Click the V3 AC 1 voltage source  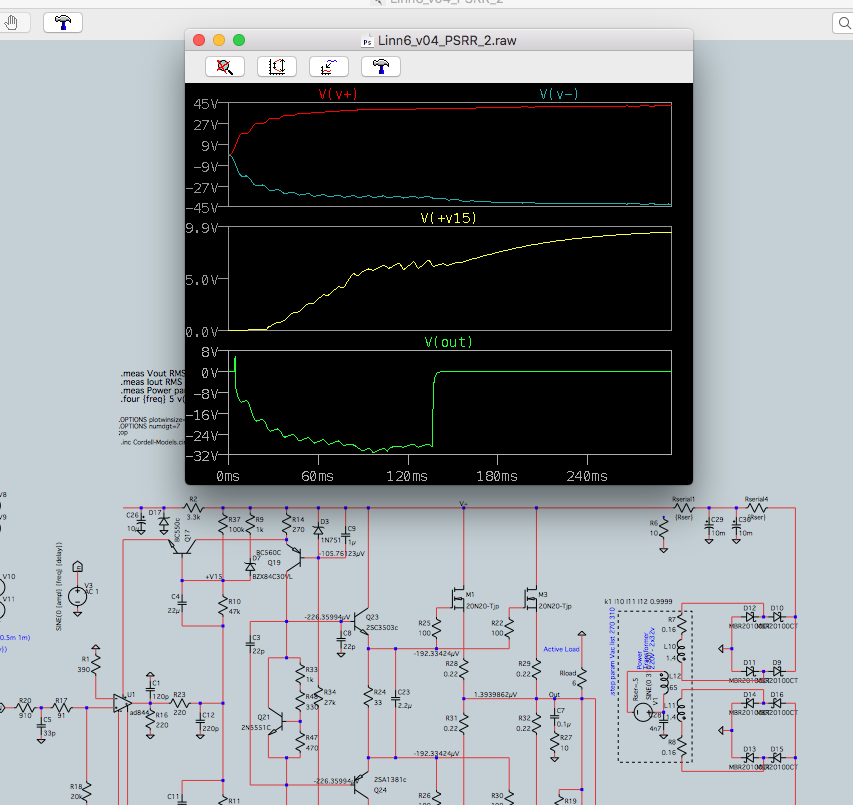tap(78, 596)
